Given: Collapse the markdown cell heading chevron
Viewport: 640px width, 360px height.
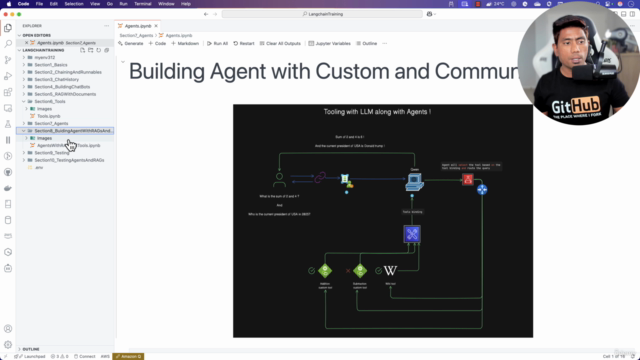Looking at the screenshot, I should [x=123, y=62].
